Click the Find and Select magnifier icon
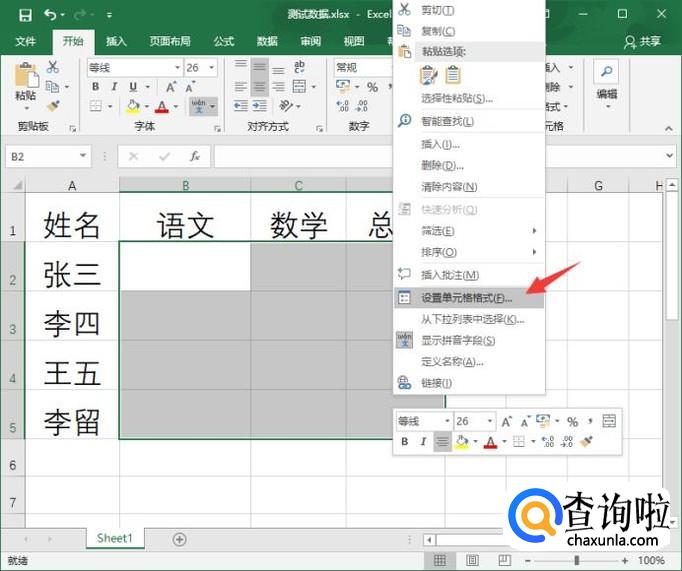Viewport: 682px width, 571px height. tap(606, 70)
